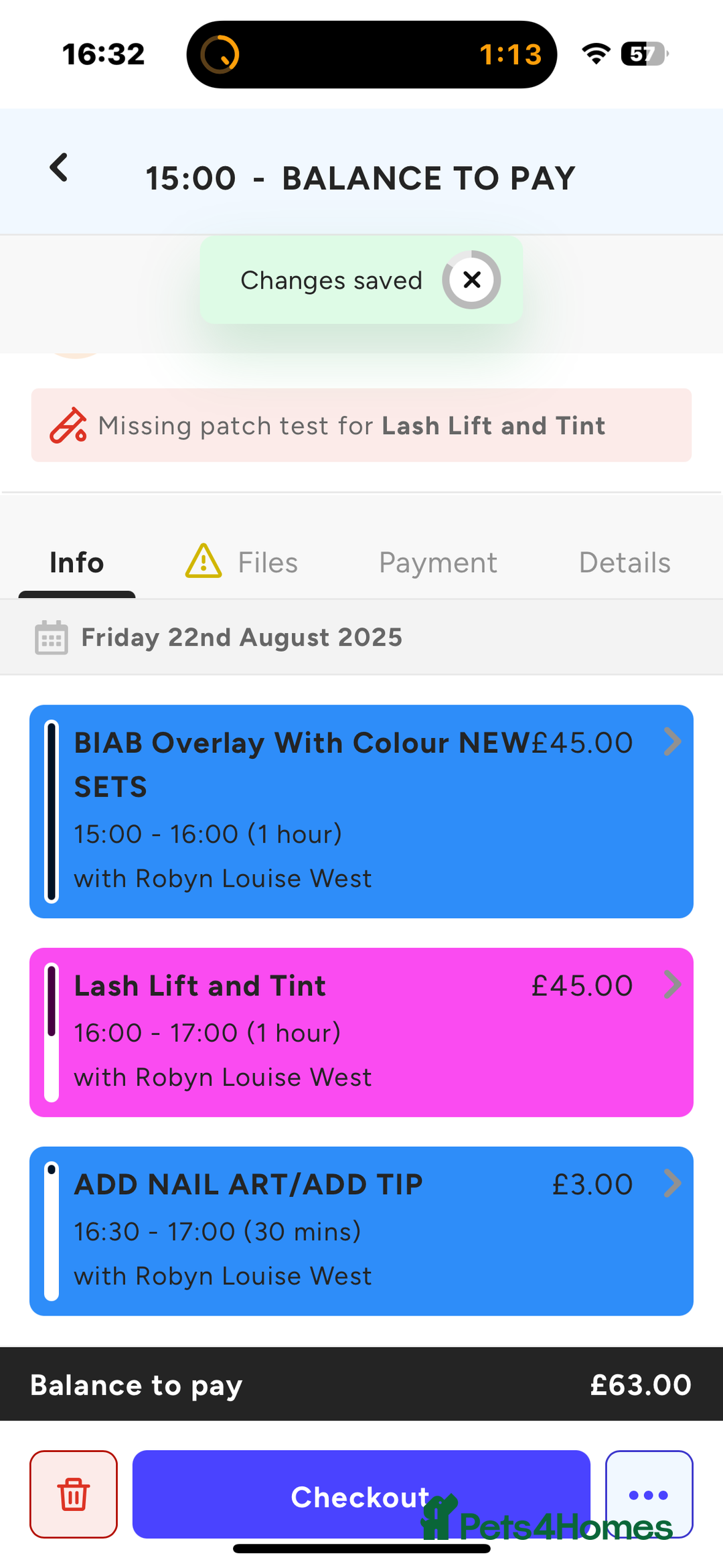Open the Details tab

pos(625,563)
